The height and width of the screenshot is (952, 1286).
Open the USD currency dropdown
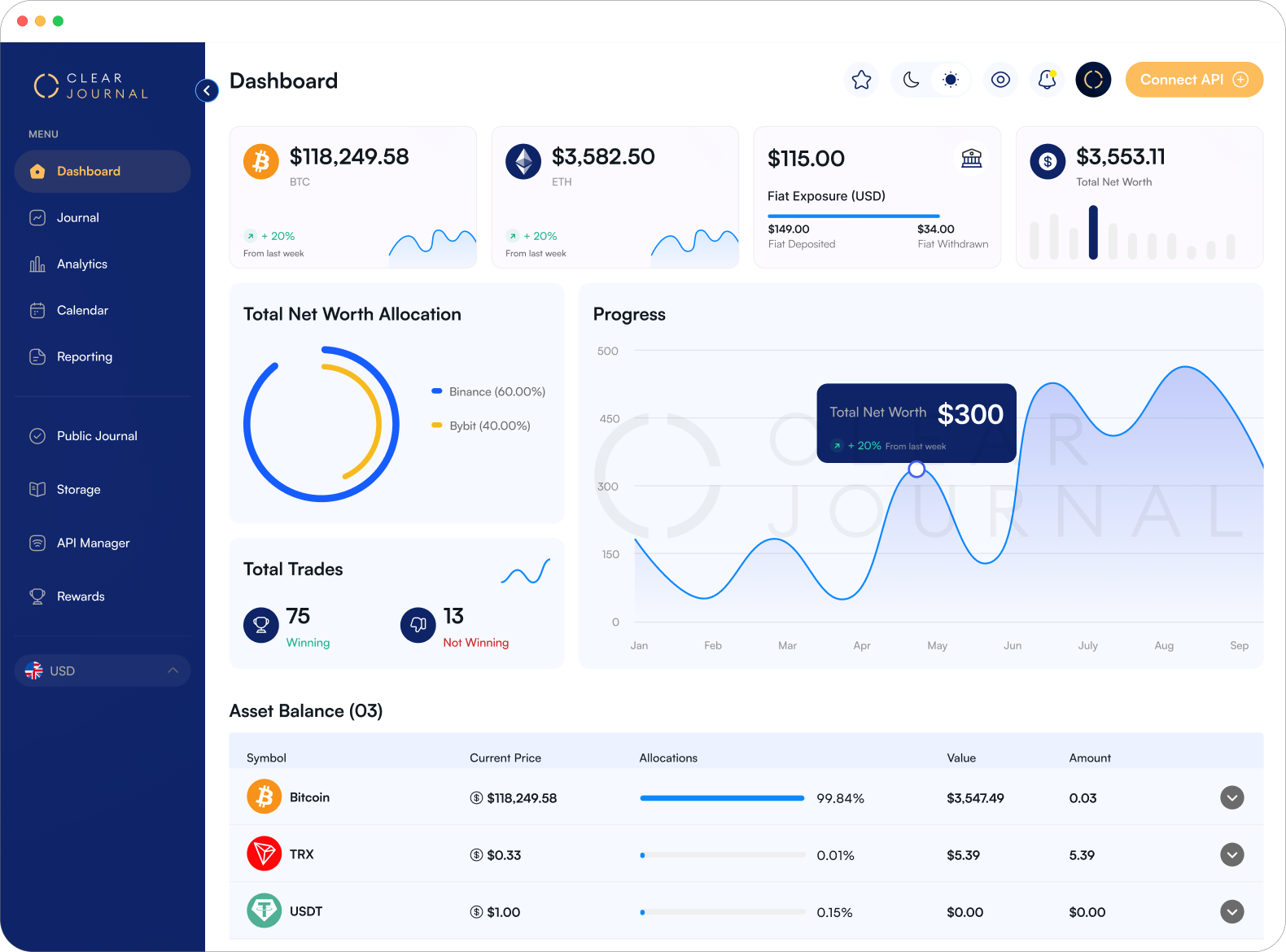pos(103,670)
